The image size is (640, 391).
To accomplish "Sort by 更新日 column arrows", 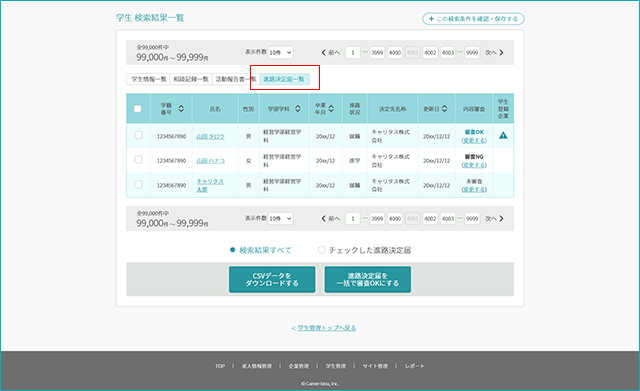I will coord(444,109).
